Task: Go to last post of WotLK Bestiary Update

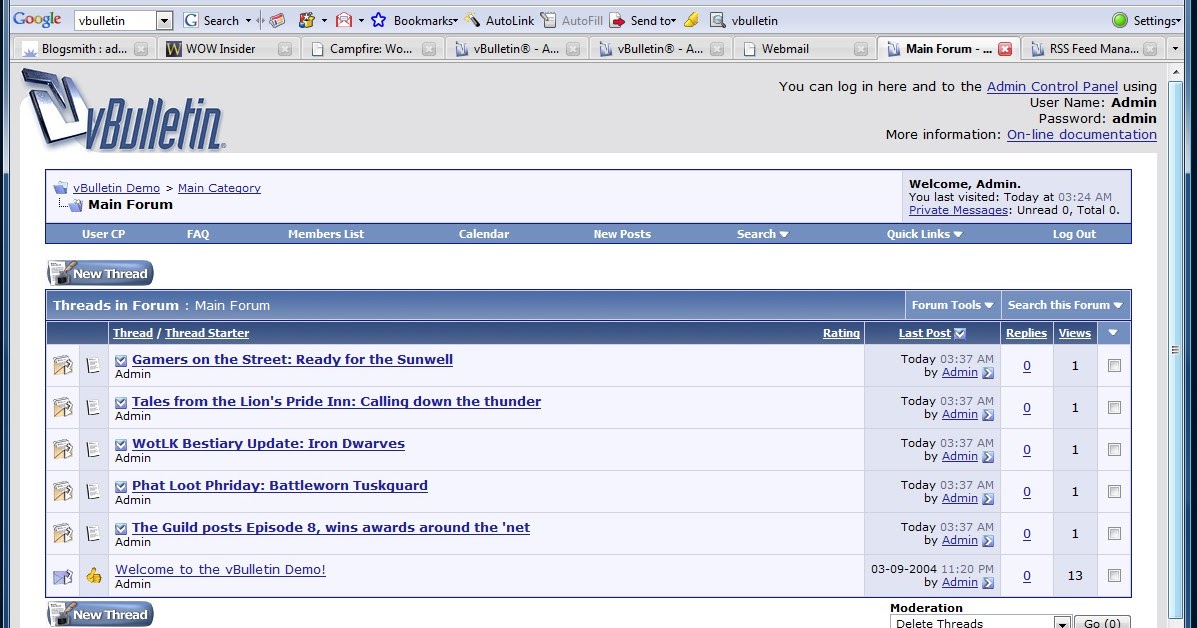Action: click(988, 457)
